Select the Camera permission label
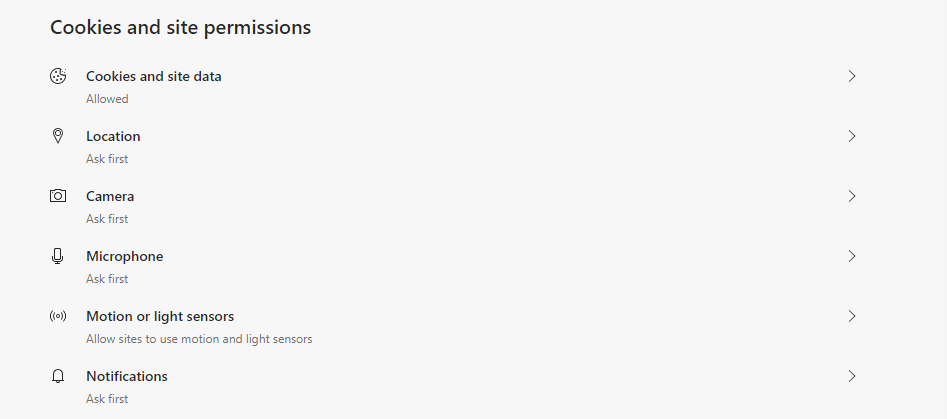947x419 pixels. (110, 196)
